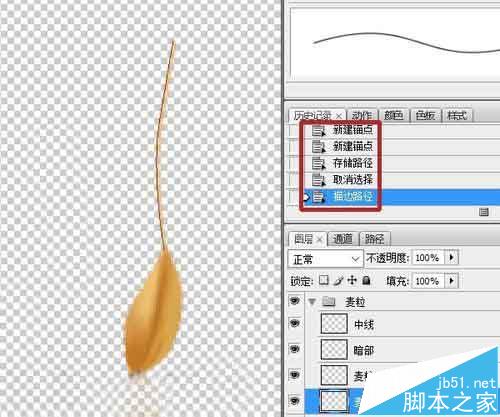
Task: Switch to the 样式 (Styles) tab
Action: (x=457, y=115)
